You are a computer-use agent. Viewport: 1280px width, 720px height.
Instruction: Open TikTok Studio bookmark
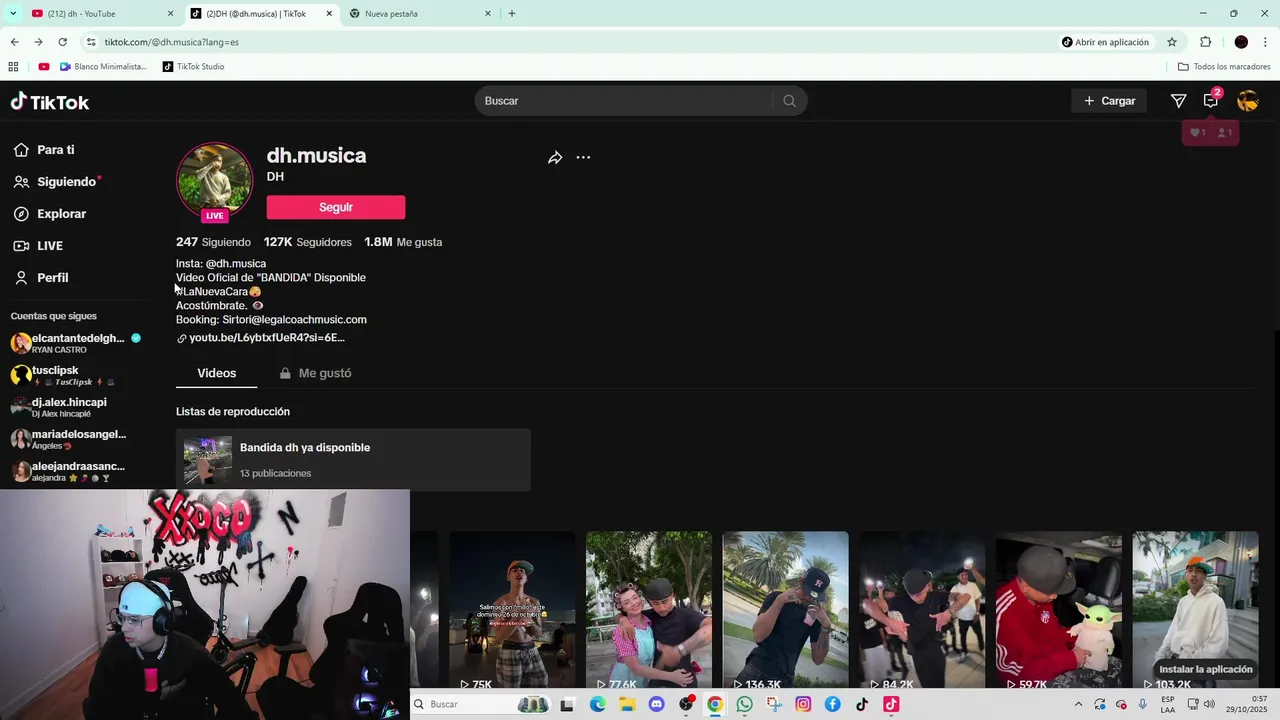click(x=193, y=67)
